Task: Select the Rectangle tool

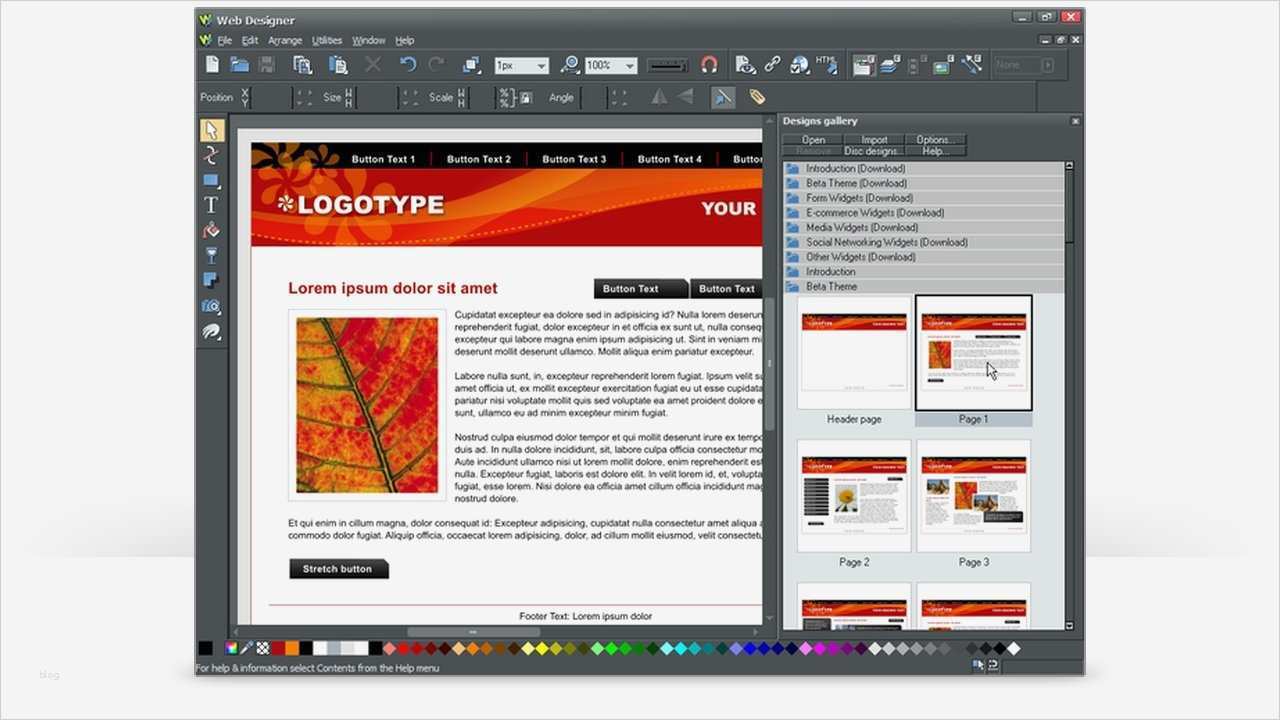Action: pyautogui.click(x=211, y=181)
